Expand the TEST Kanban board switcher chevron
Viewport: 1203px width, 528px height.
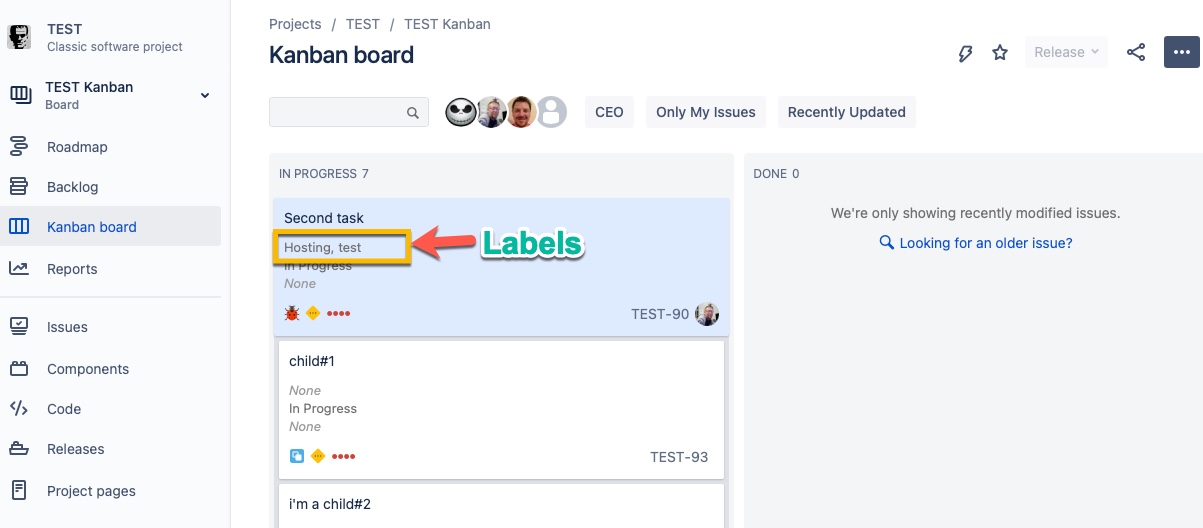[x=205, y=96]
